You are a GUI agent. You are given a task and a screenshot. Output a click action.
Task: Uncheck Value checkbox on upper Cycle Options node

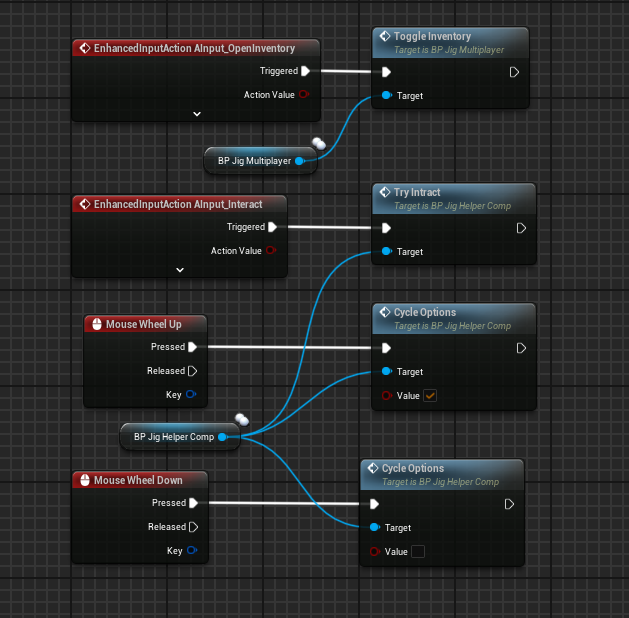tap(430, 396)
